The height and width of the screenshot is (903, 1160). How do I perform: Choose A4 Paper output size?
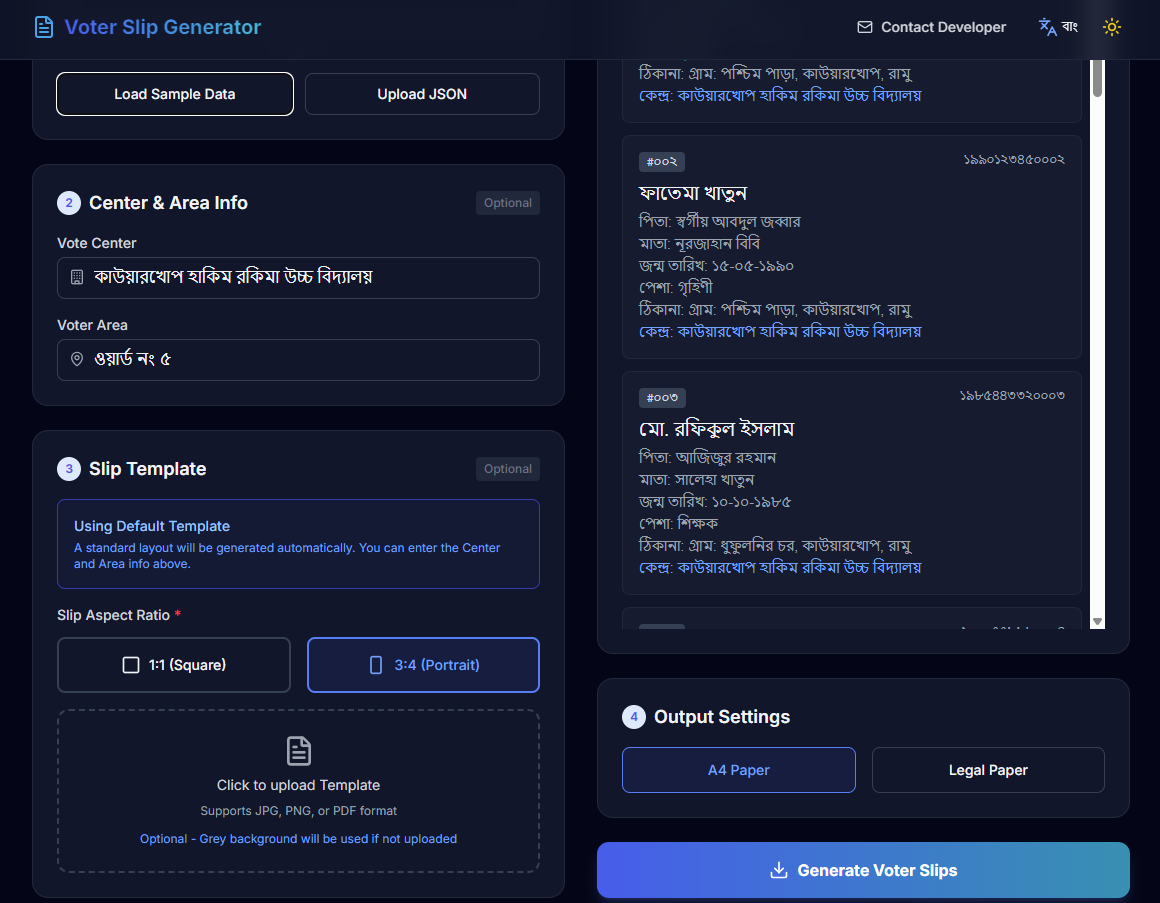[738, 770]
